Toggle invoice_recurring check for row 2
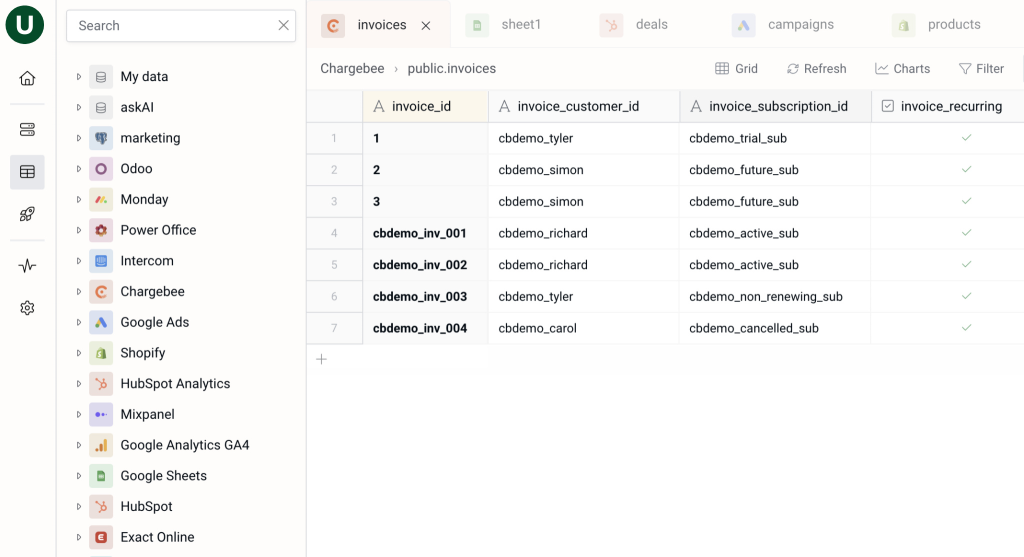This screenshot has width=1024, height=557. pyautogui.click(x=967, y=169)
